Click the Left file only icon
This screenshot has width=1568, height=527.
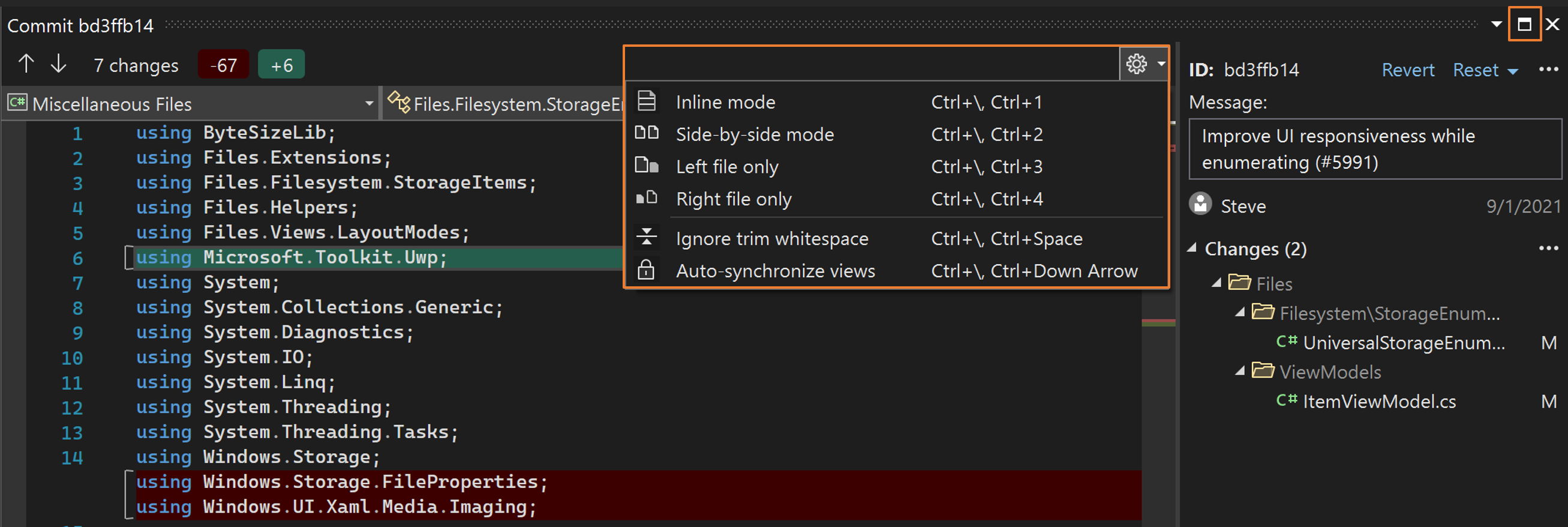(647, 165)
